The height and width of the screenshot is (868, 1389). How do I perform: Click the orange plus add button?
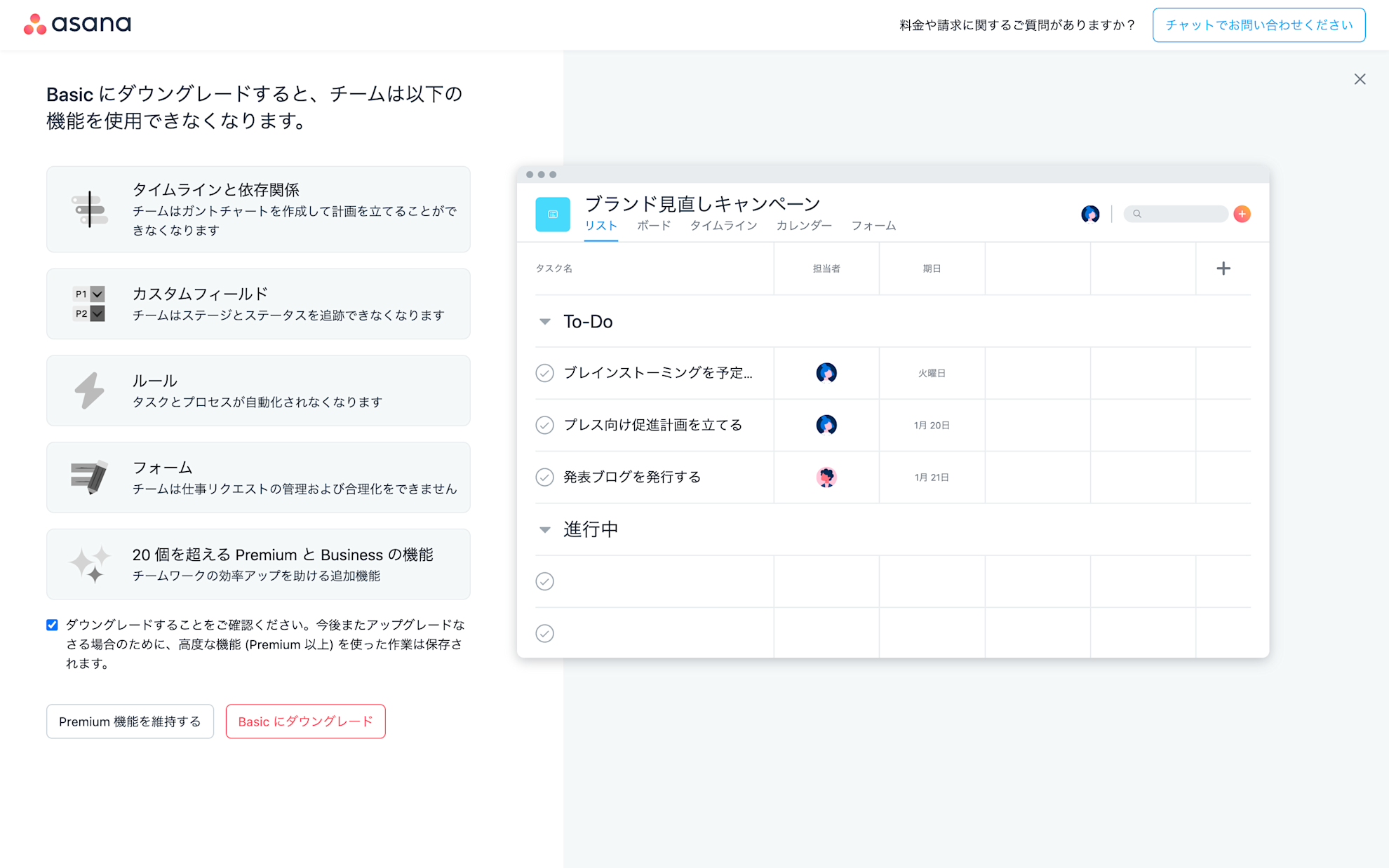pyautogui.click(x=1242, y=214)
